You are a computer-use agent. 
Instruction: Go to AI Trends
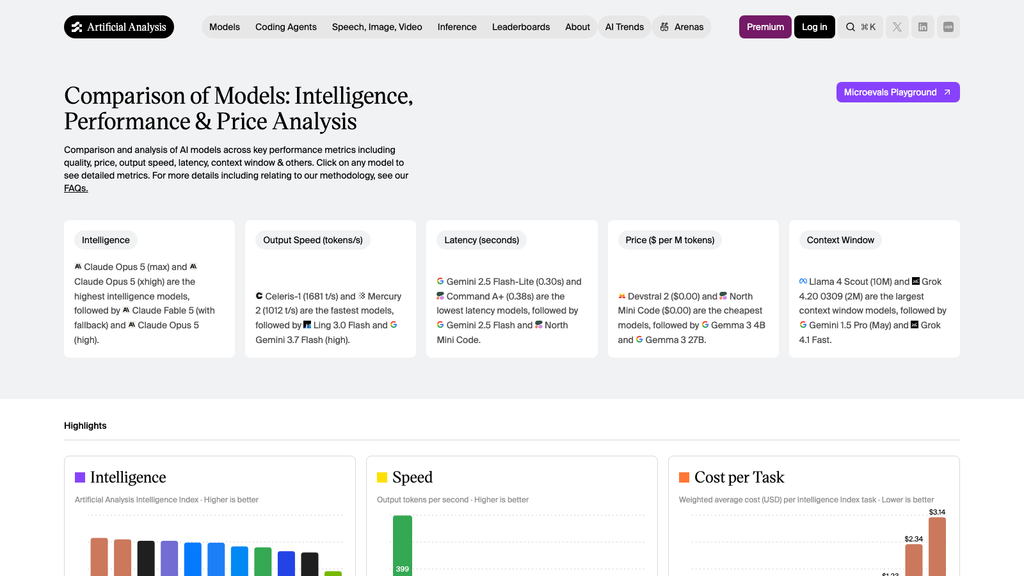coord(624,27)
